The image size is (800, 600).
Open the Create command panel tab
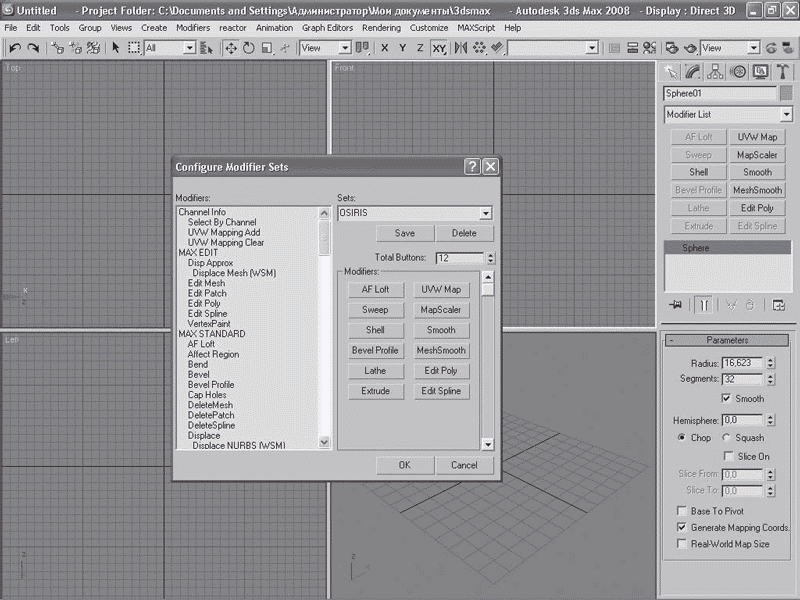pos(670,71)
